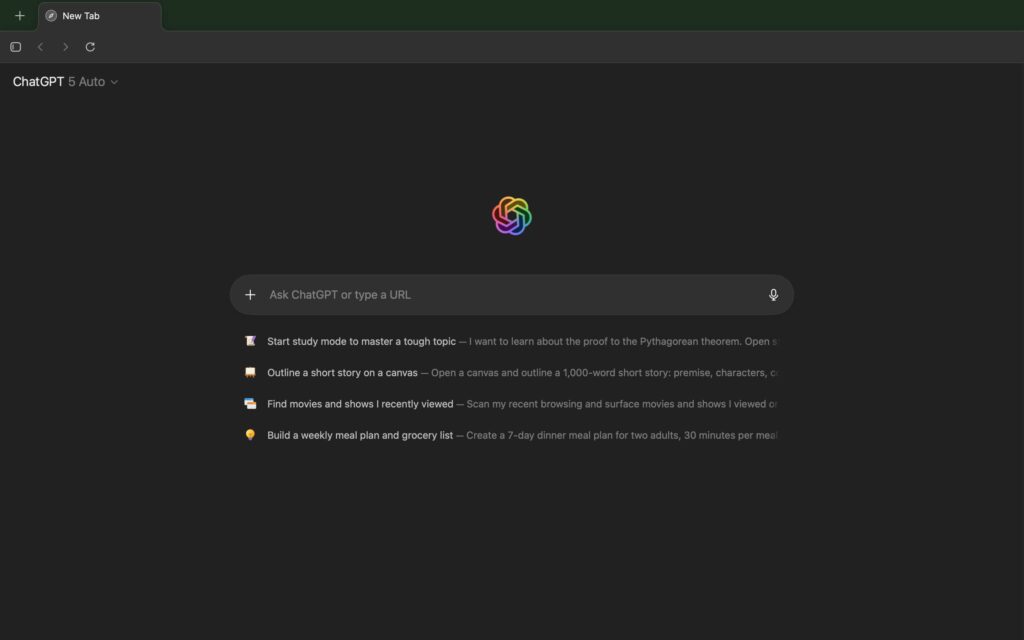The height and width of the screenshot is (640, 1024).
Task: Open the Find movies and shows suggestion text
Action: click(360, 404)
